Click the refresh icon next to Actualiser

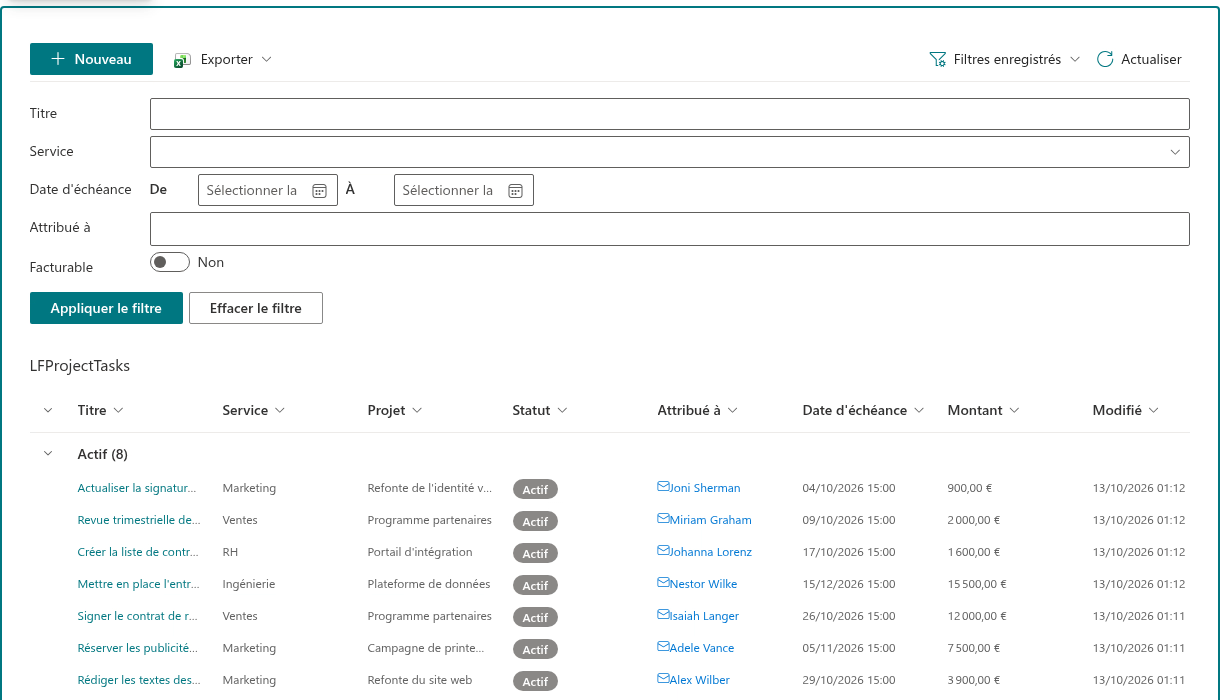1105,59
